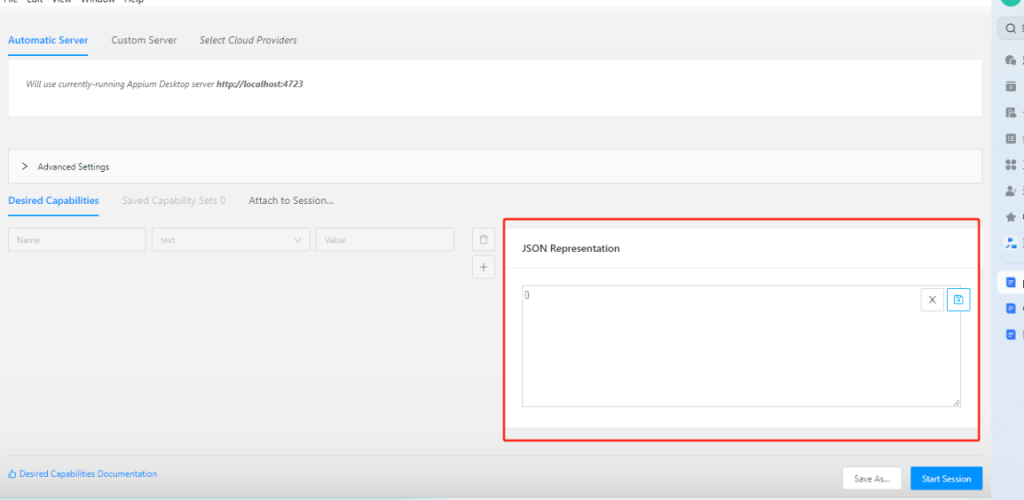Open Saved Capability Sets 0 tab
The width and height of the screenshot is (1024, 500).
coord(174,201)
